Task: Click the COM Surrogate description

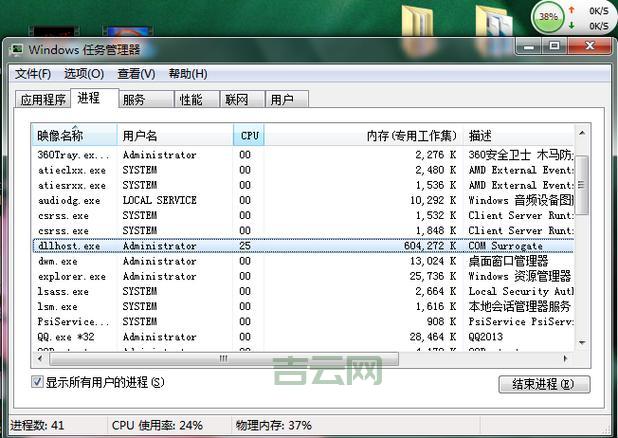Action: [x=505, y=246]
